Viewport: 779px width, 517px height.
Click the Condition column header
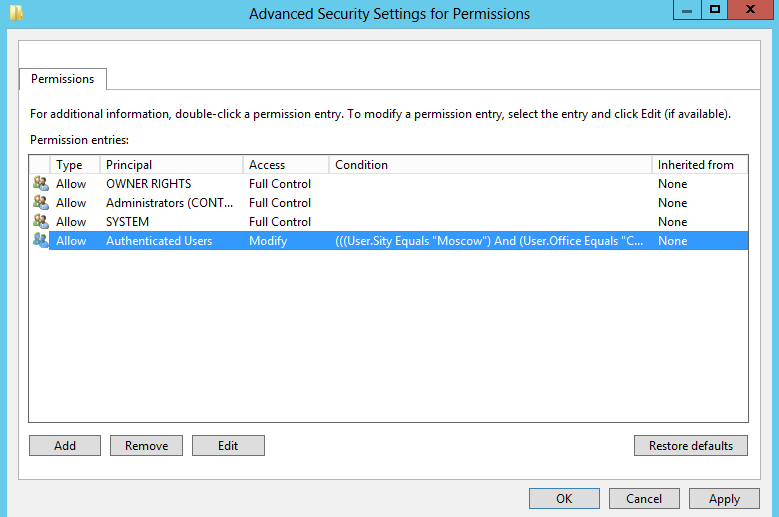(490, 164)
